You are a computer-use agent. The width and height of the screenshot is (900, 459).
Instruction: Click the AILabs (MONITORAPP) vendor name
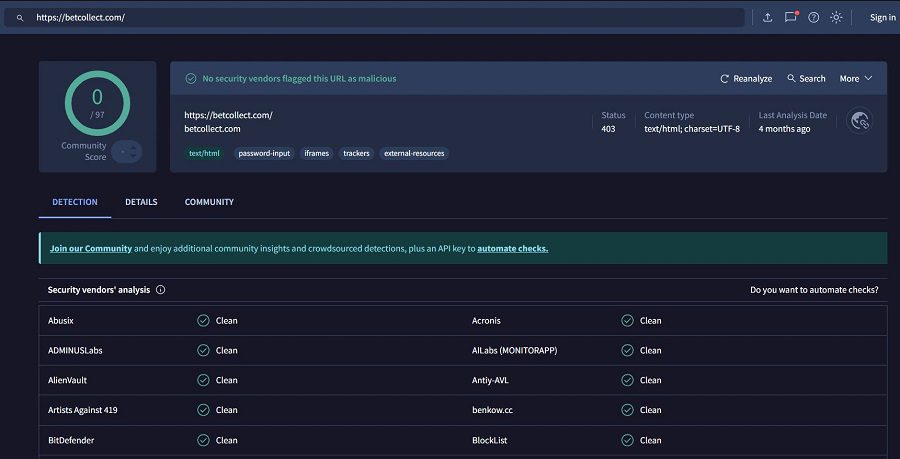click(514, 351)
